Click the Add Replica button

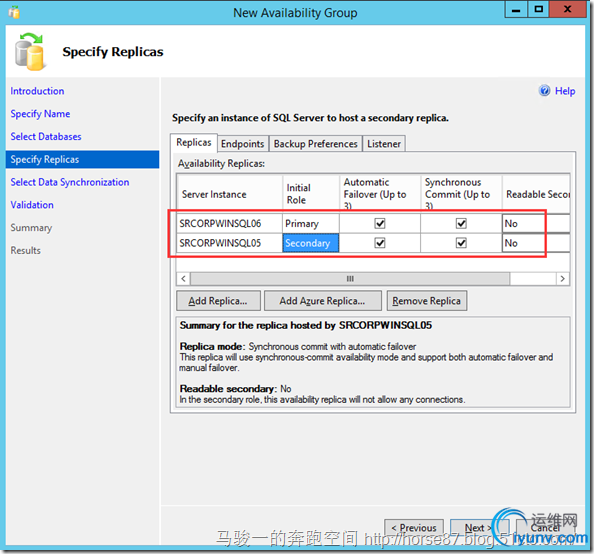[218, 301]
